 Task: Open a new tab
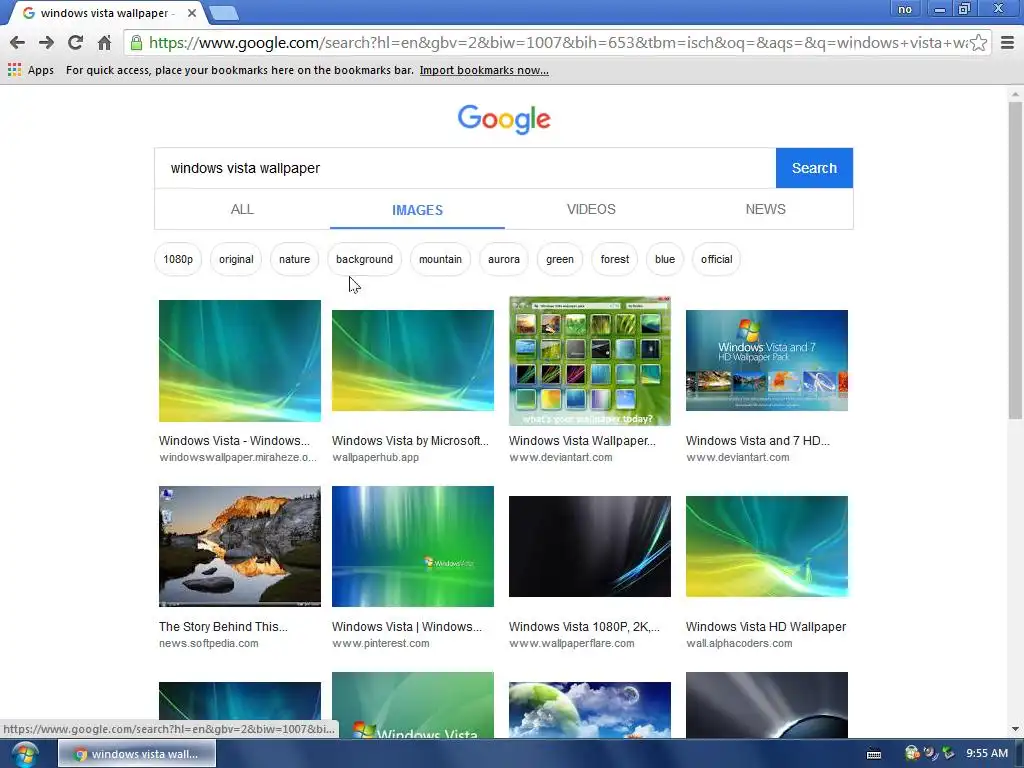pos(224,13)
